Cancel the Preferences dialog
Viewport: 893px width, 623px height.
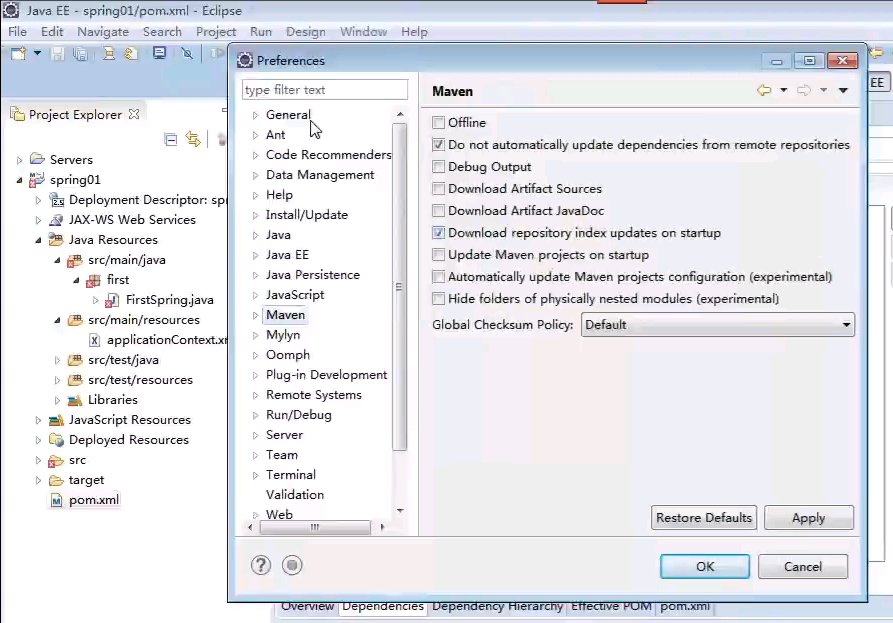pyautogui.click(x=803, y=567)
